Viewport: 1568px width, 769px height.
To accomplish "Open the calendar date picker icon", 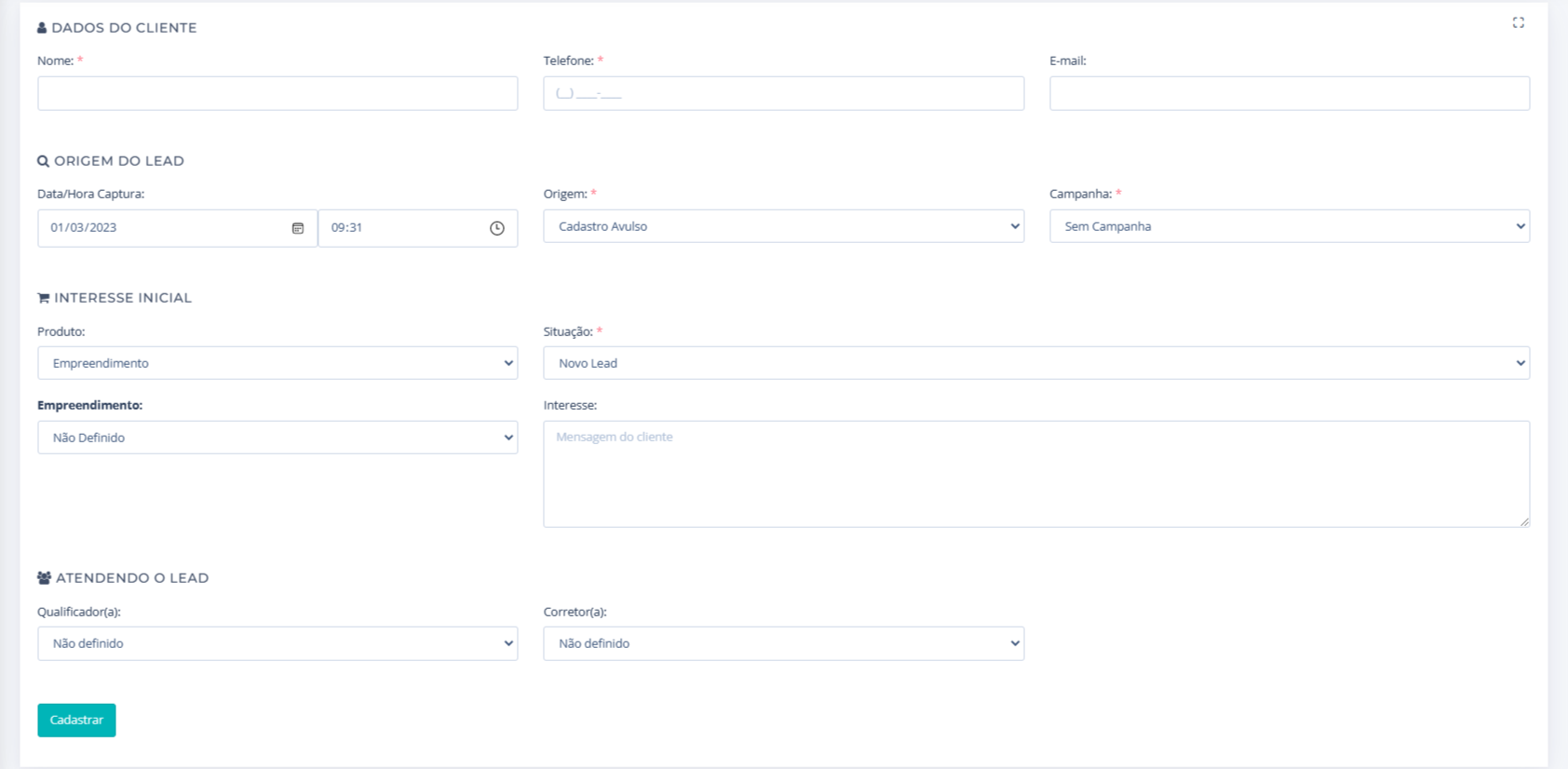I will [298, 228].
